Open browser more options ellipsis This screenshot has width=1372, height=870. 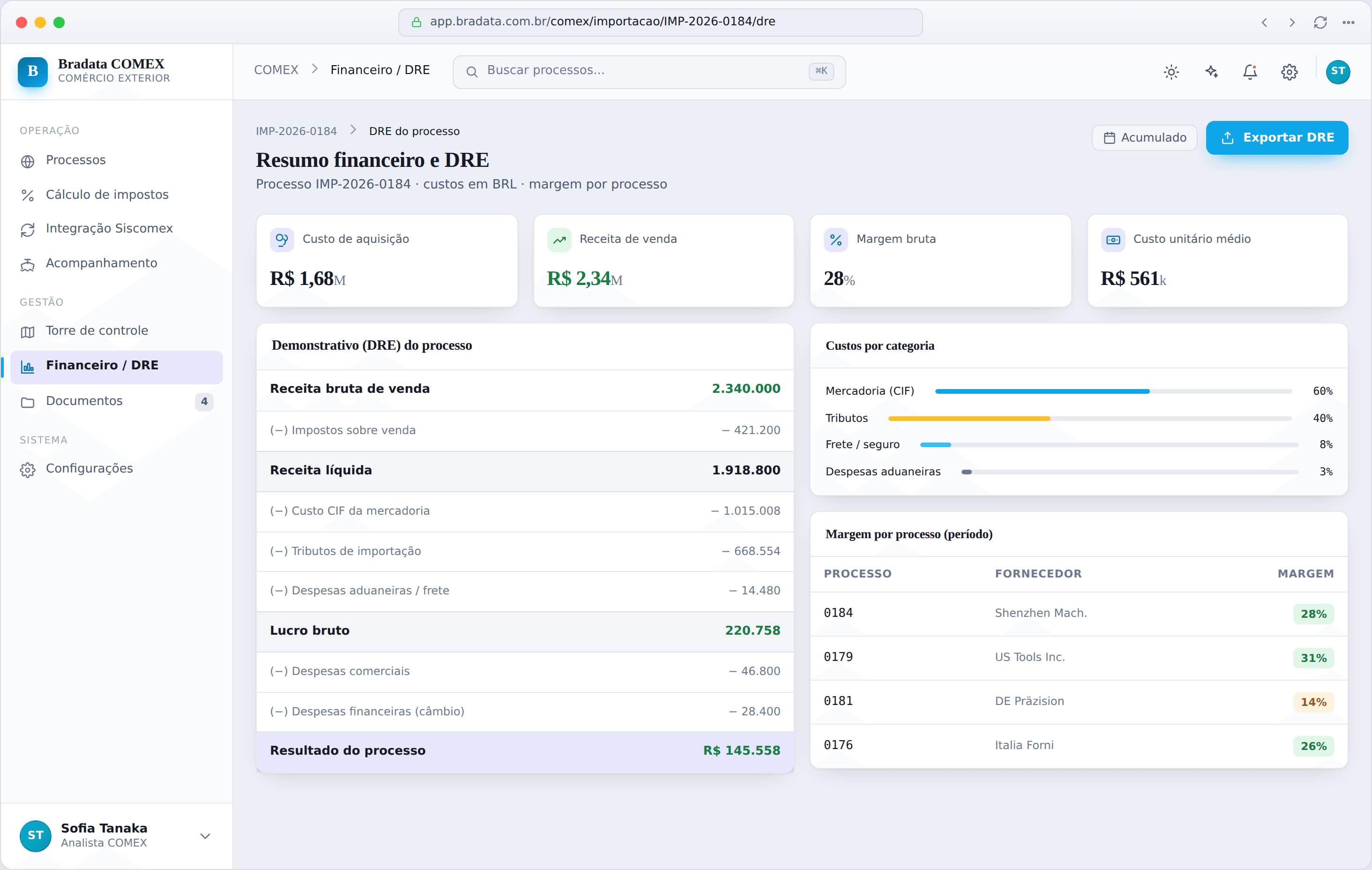coord(1348,22)
